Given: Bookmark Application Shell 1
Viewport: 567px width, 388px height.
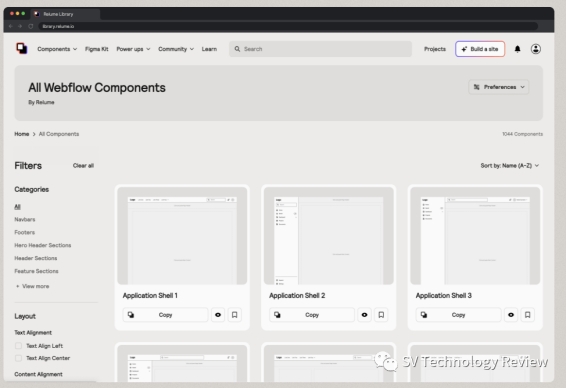Looking at the screenshot, I should (x=235, y=315).
